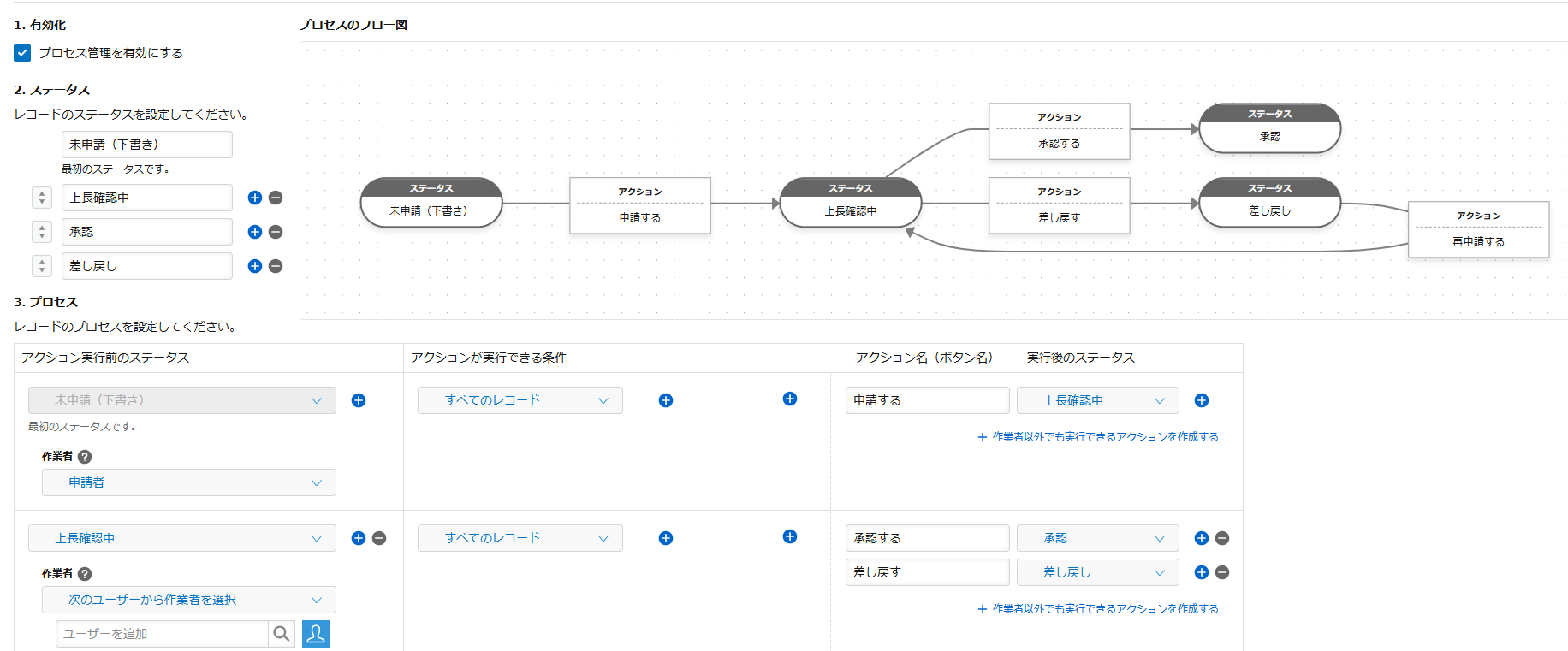Click the 差し戻し status name field

click(147, 266)
